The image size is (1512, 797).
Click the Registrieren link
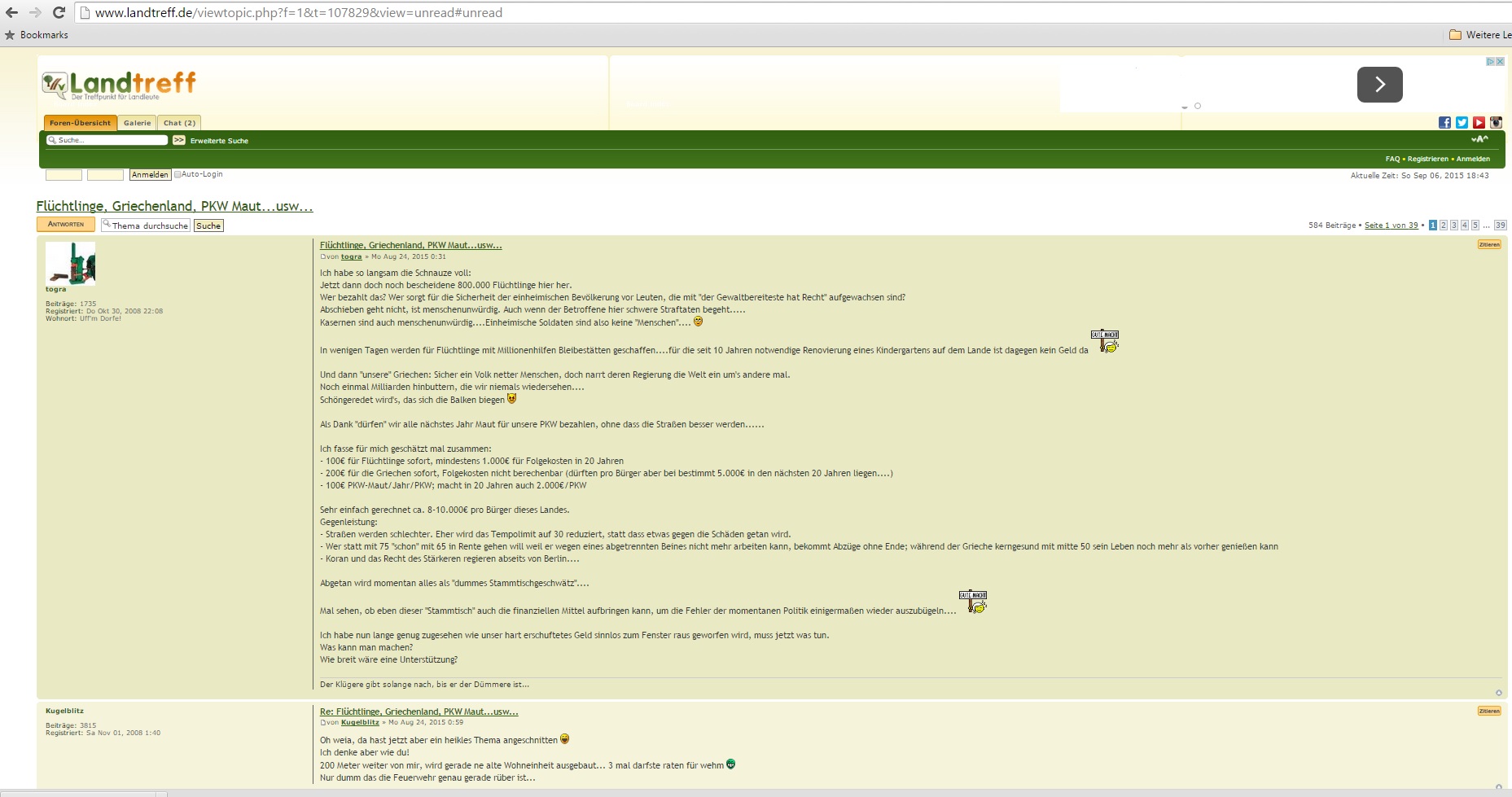[x=1427, y=159]
